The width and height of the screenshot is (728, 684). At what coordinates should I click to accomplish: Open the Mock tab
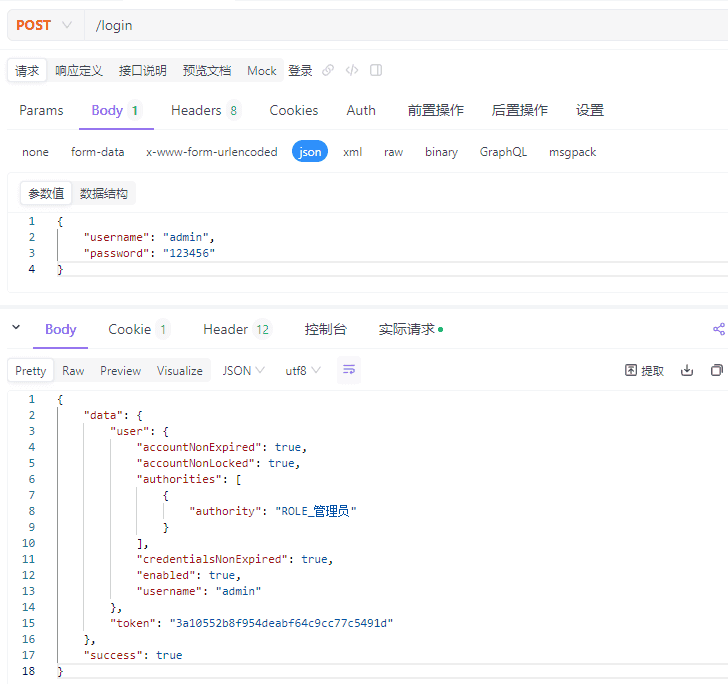click(262, 71)
